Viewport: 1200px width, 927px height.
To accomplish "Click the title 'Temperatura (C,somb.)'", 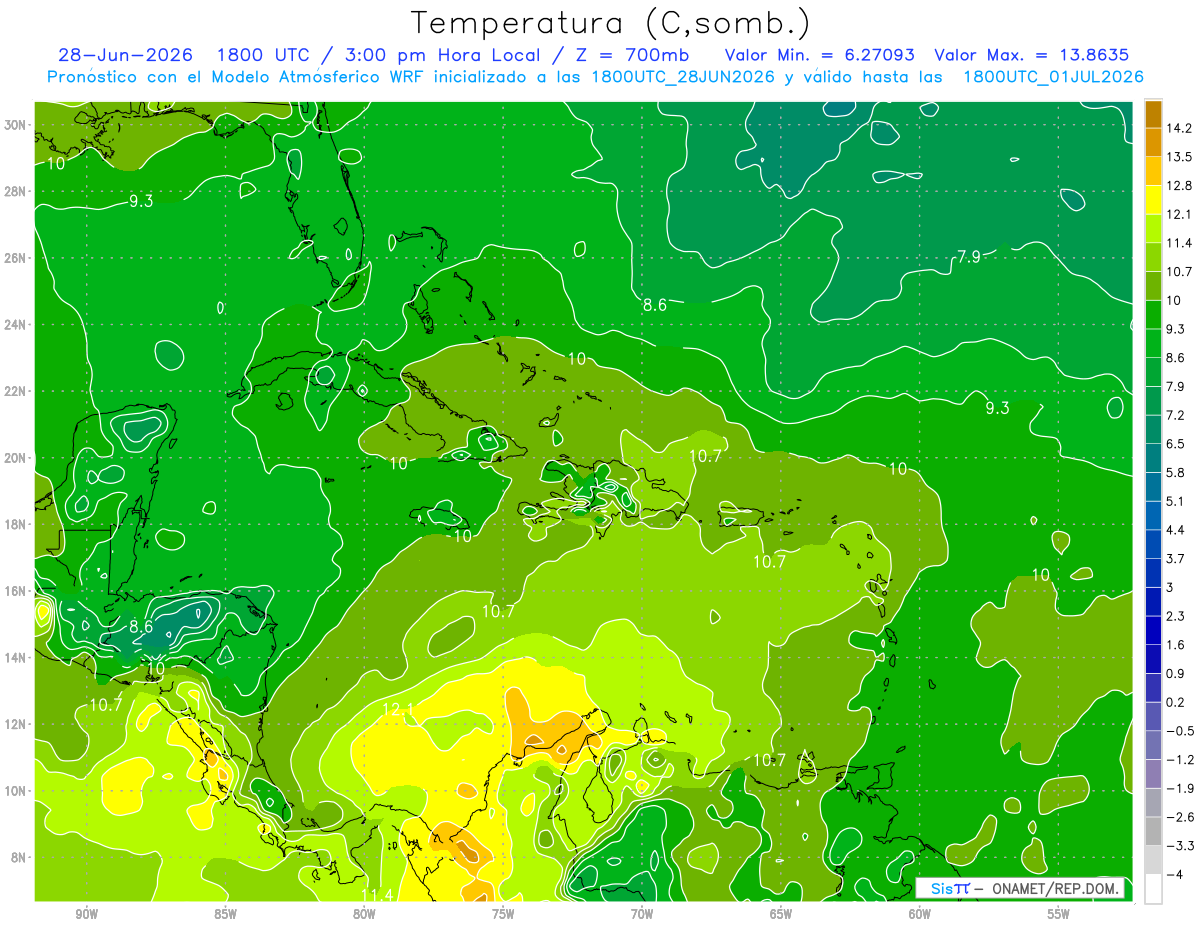I will (611, 22).
